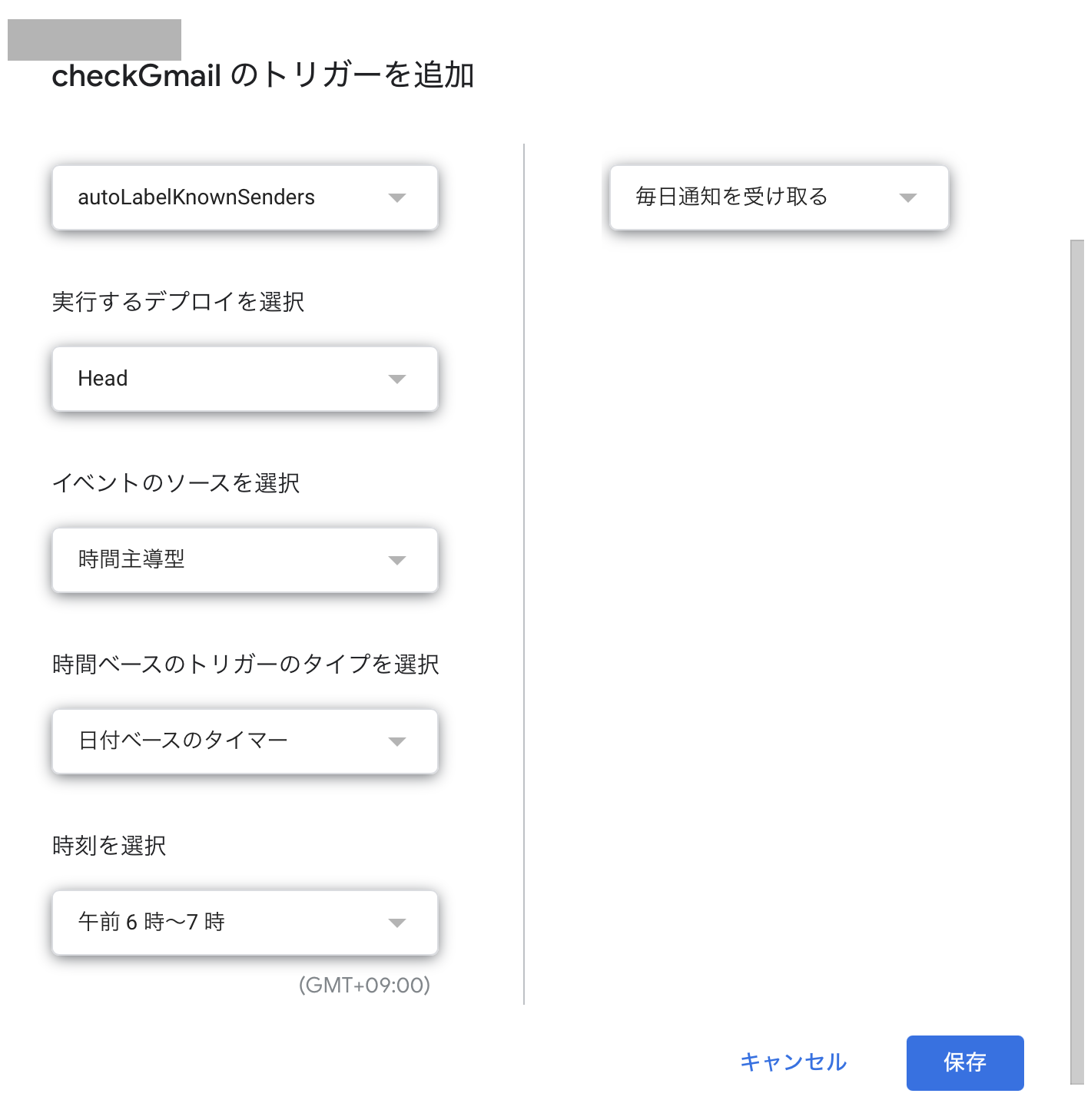The height and width of the screenshot is (1120, 1091).
Task: Expand the 日付ベースのタイマー trigger type dropdown
Action: 244,741
